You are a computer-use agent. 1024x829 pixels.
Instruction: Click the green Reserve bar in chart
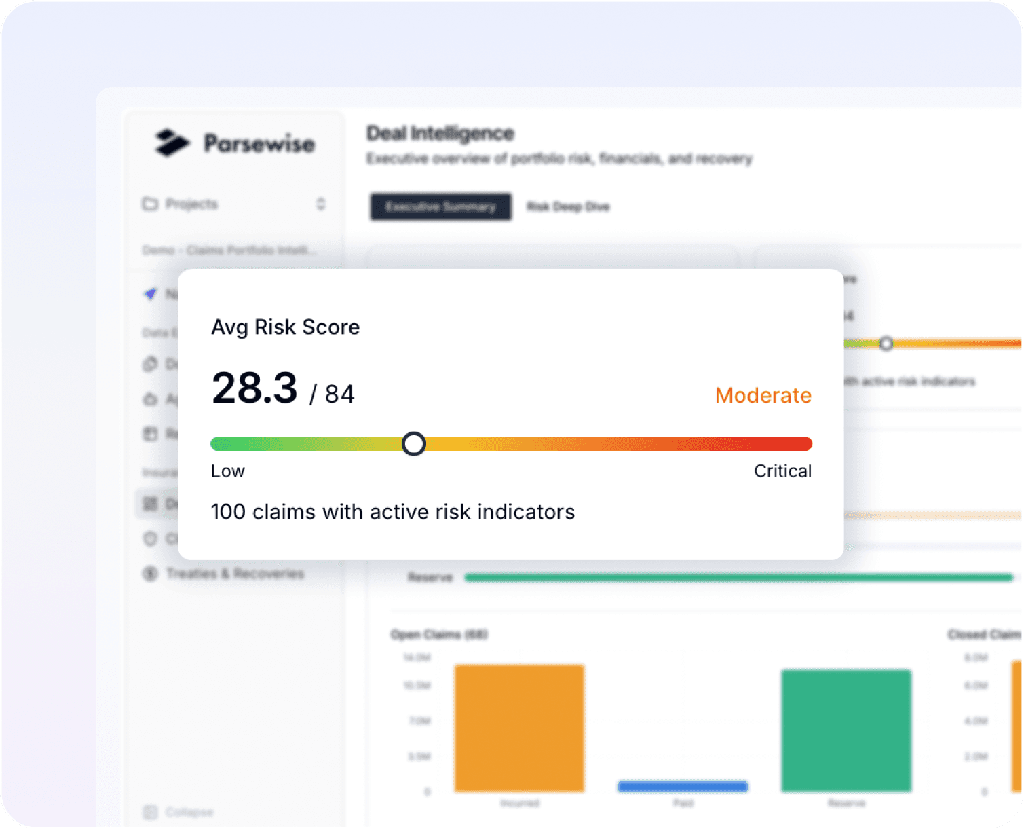tap(846, 730)
